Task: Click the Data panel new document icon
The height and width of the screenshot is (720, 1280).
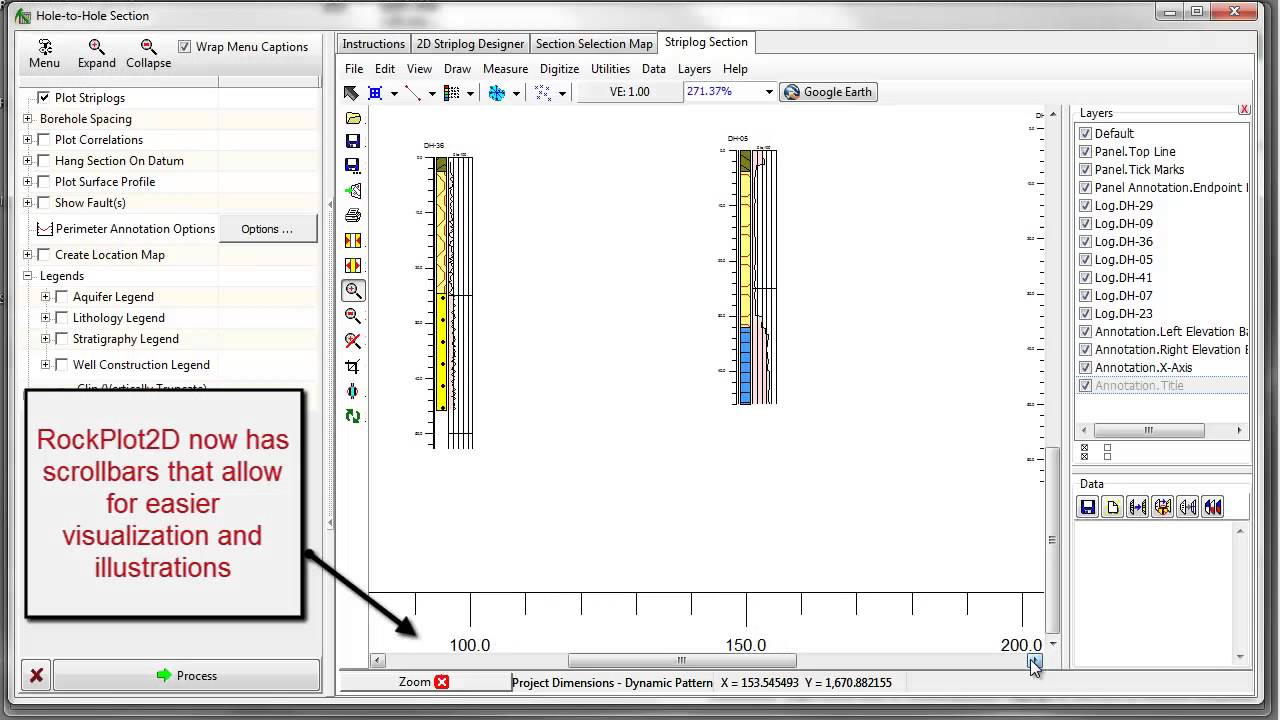Action: pyautogui.click(x=1113, y=507)
